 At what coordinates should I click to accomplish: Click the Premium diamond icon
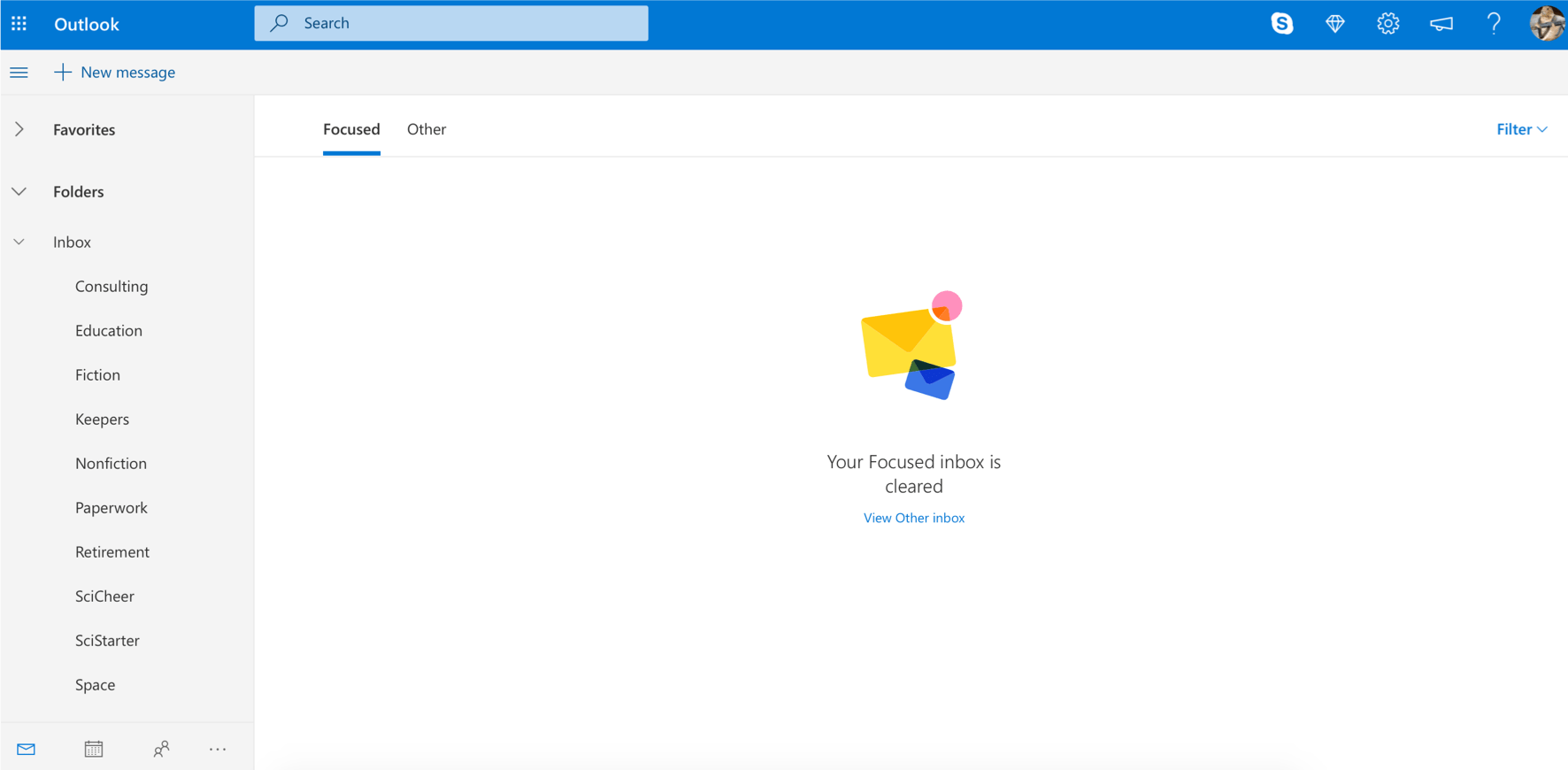coord(1334,24)
